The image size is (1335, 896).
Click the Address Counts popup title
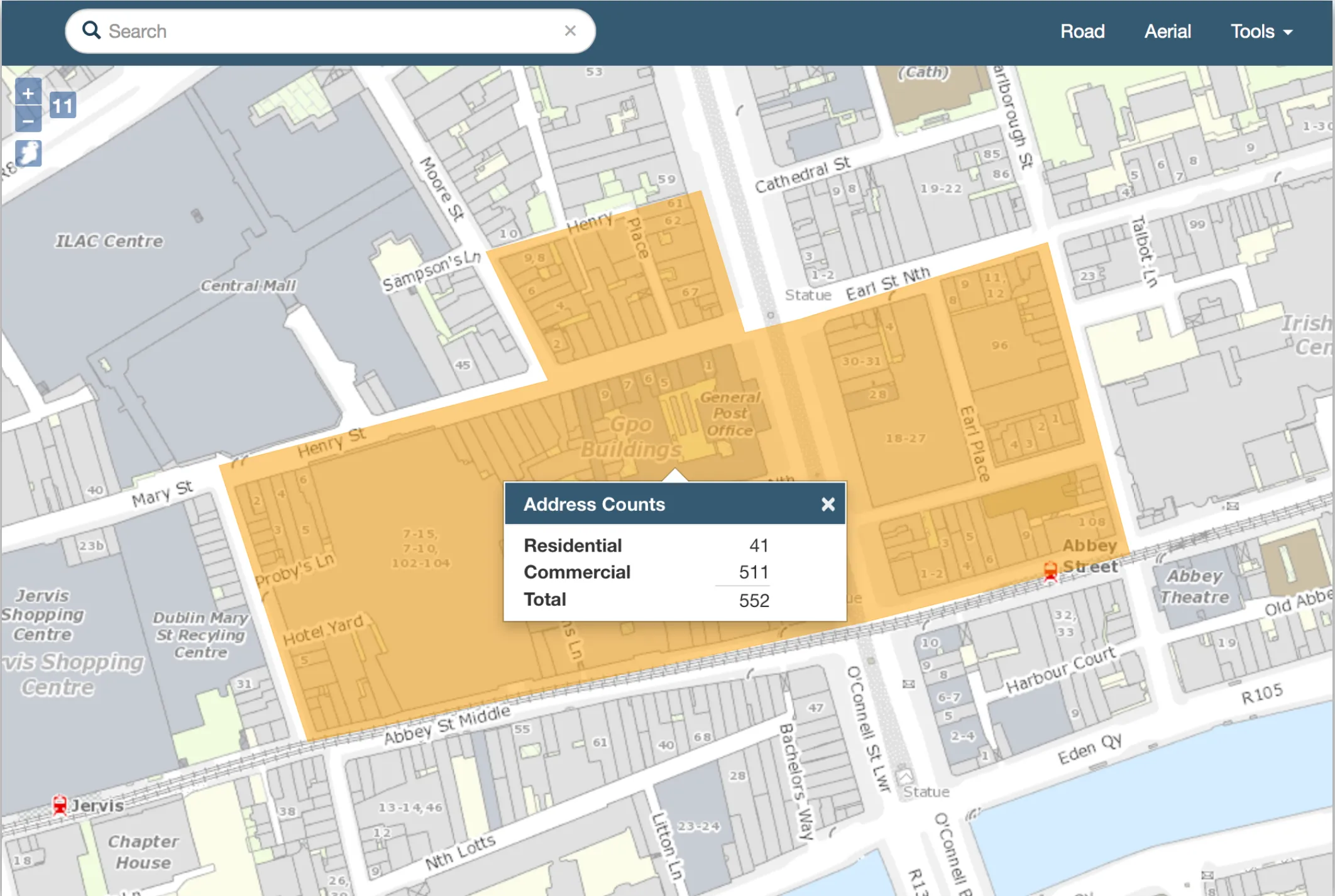coord(594,505)
